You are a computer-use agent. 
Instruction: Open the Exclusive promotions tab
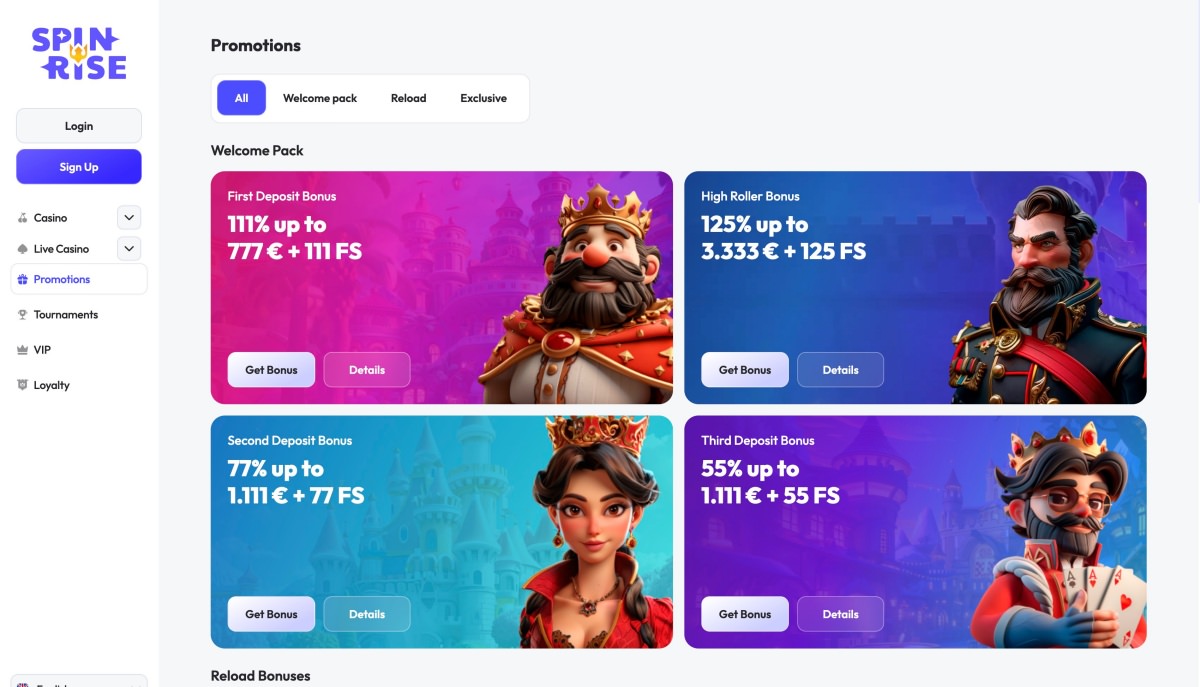483,98
